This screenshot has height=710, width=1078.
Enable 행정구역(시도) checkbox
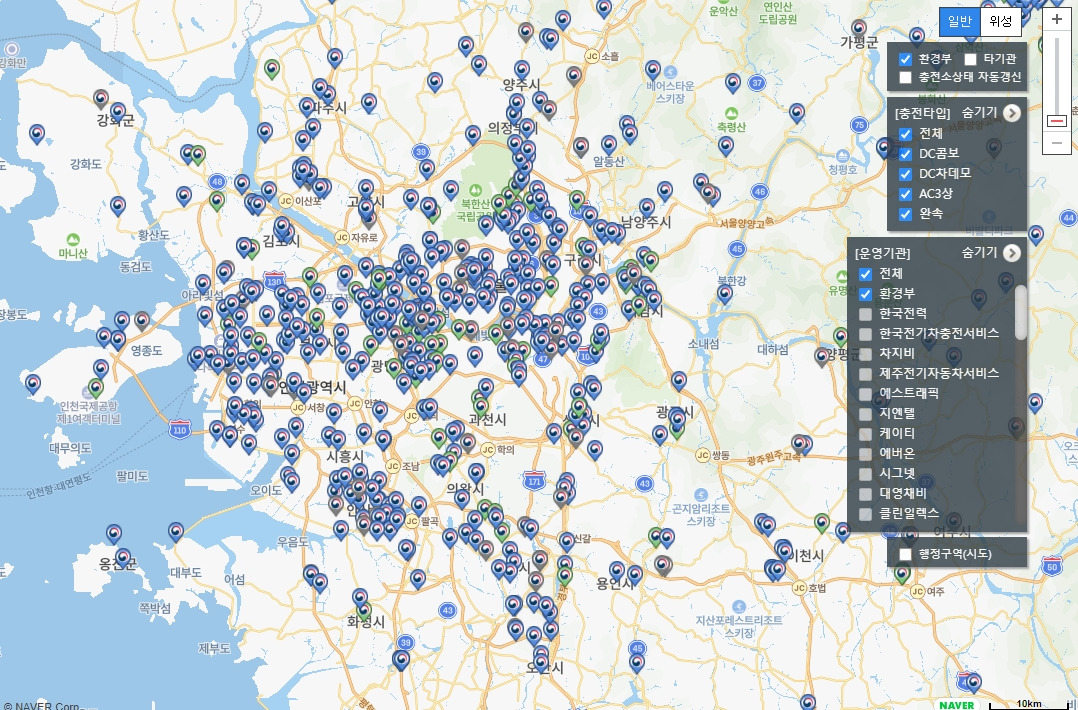tap(905, 554)
